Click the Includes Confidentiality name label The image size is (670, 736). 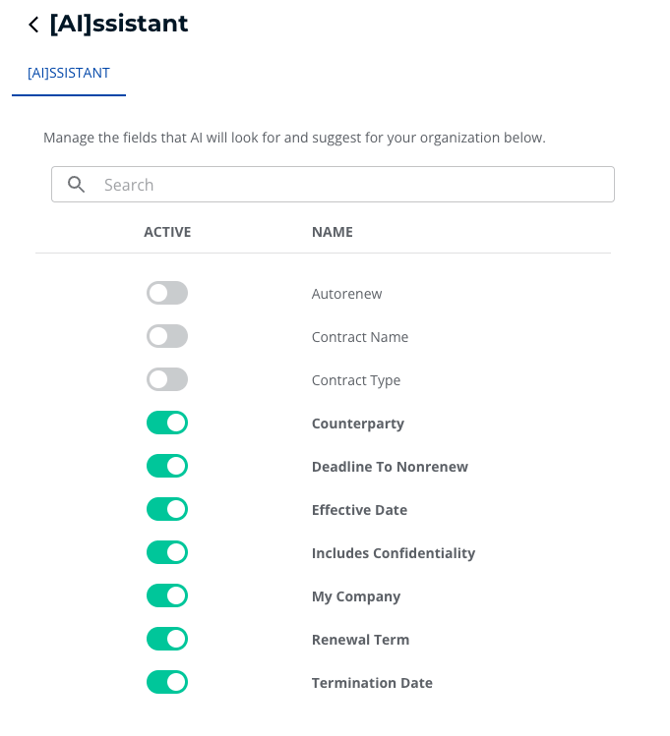[393, 553]
